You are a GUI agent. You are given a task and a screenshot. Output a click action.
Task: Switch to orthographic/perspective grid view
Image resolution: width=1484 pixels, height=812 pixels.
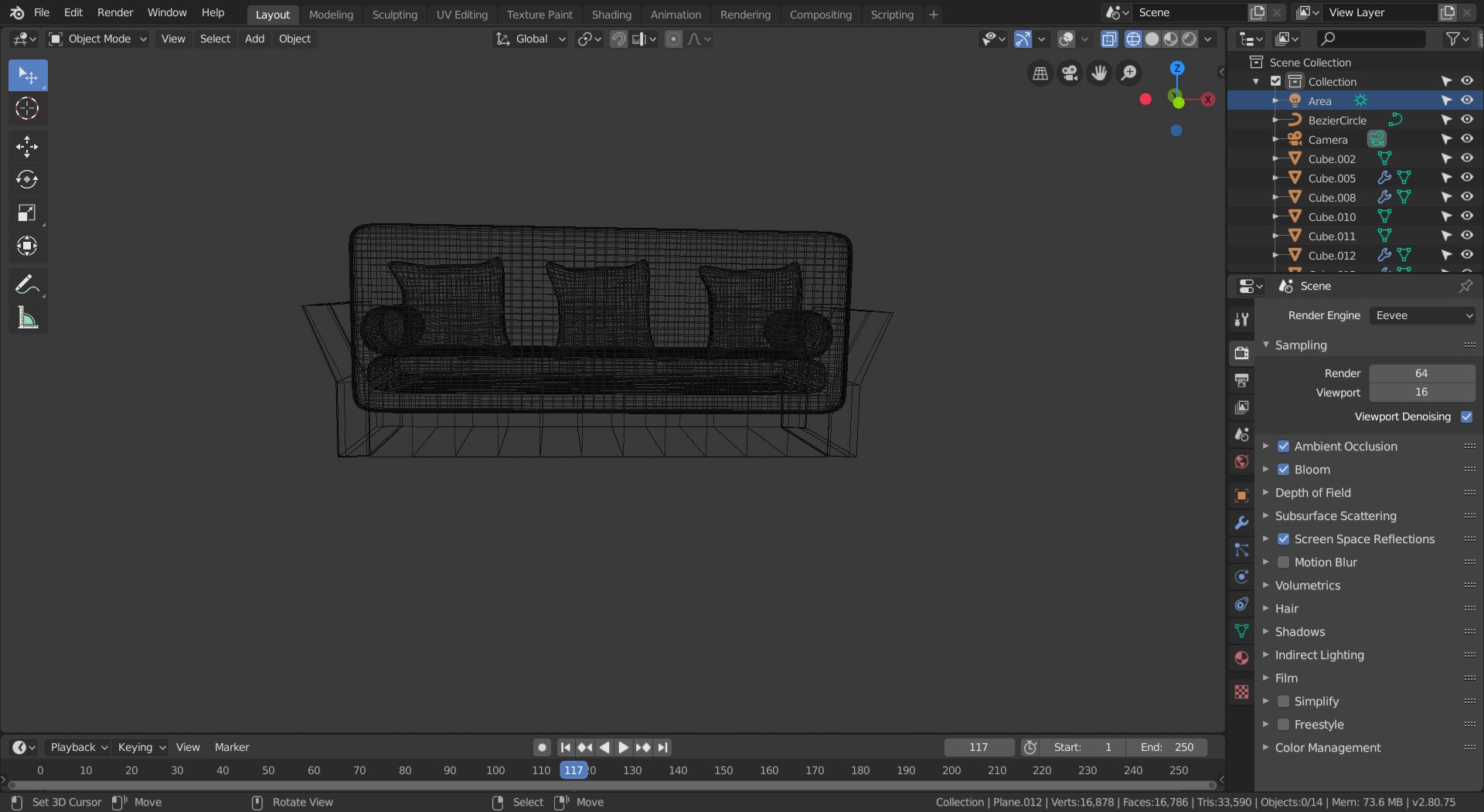1040,73
